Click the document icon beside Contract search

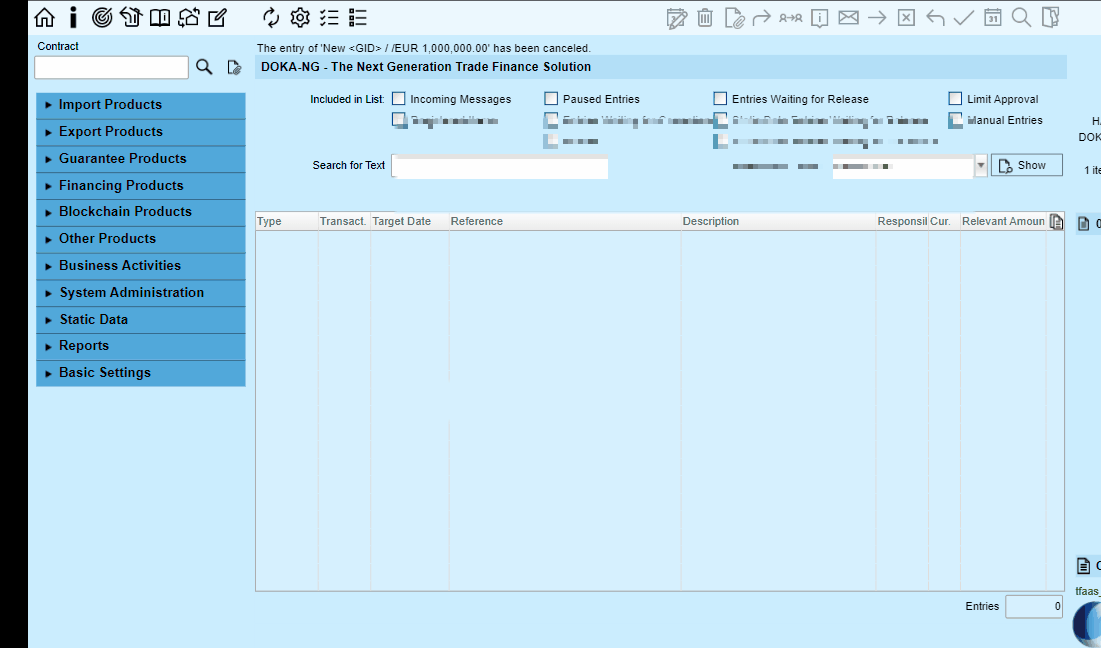click(234, 67)
